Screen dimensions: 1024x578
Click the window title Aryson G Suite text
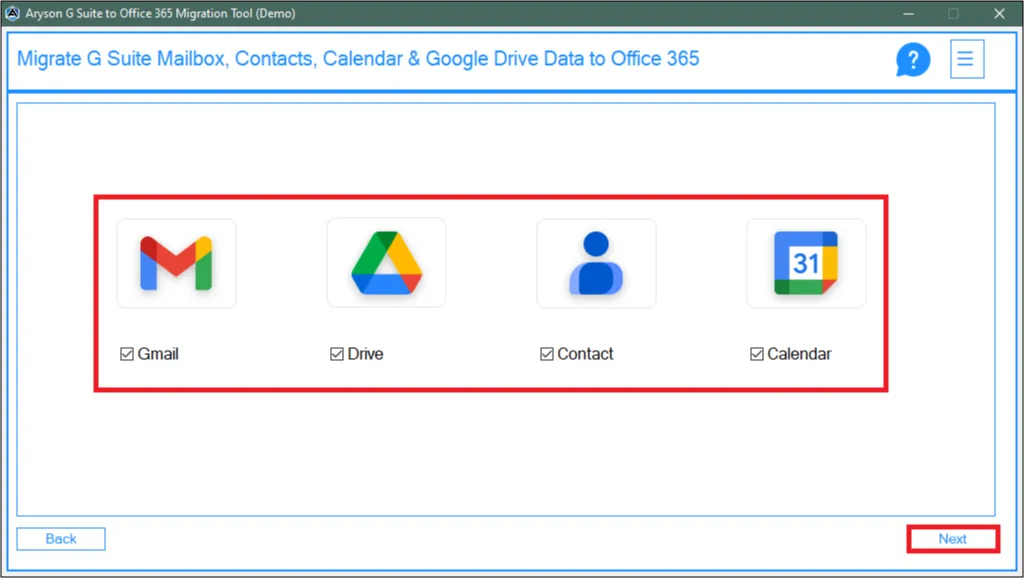(160, 13)
